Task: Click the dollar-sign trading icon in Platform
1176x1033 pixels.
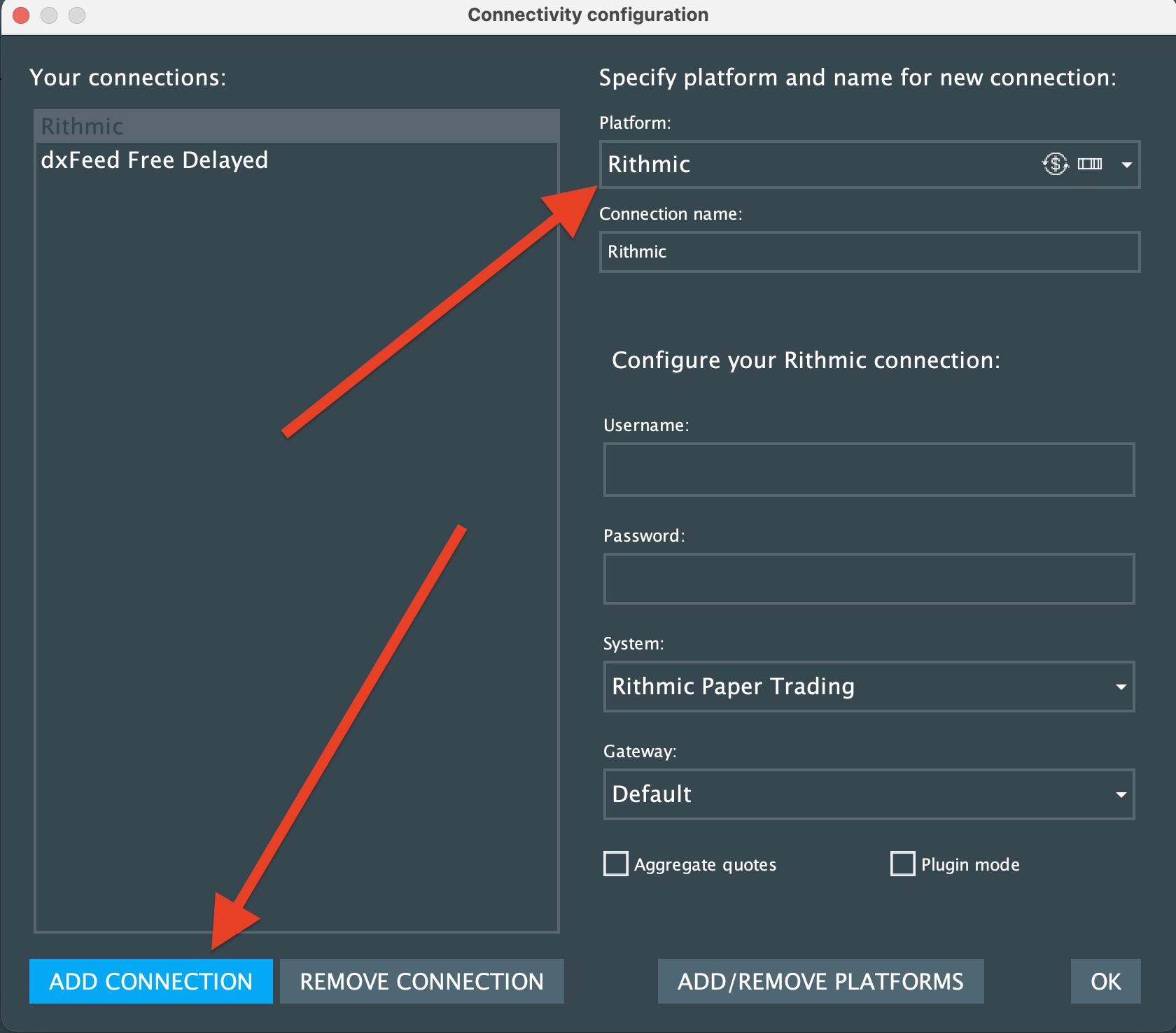Action: (x=1055, y=164)
